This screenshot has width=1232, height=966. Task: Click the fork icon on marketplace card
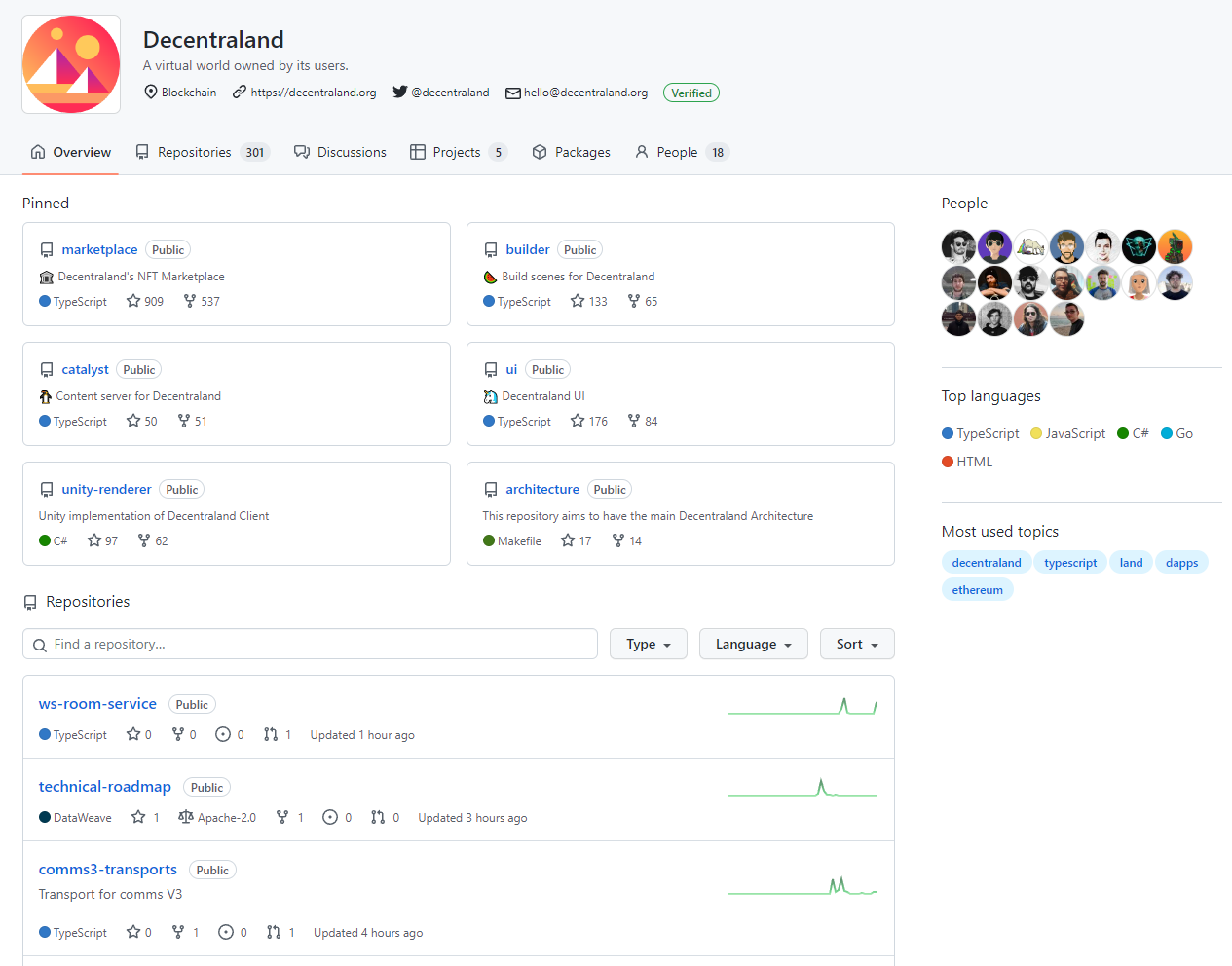click(x=190, y=301)
